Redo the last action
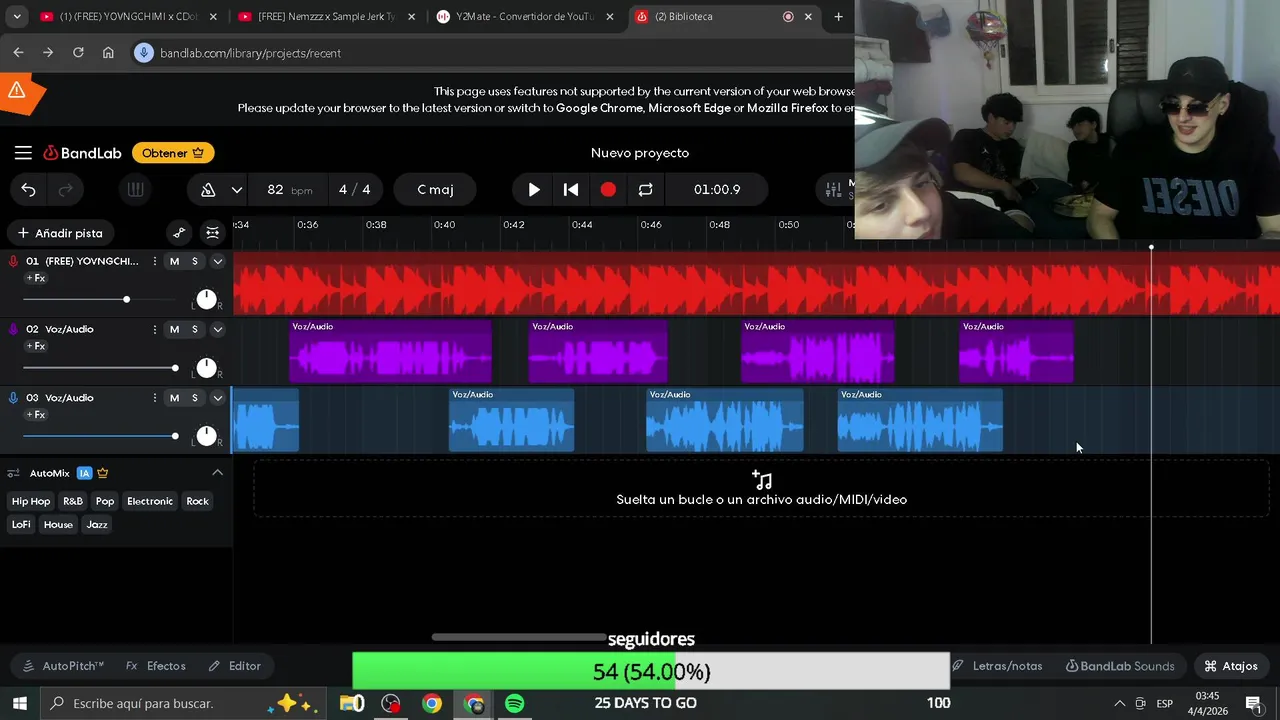This screenshot has height=720, width=1280. pos(66,190)
